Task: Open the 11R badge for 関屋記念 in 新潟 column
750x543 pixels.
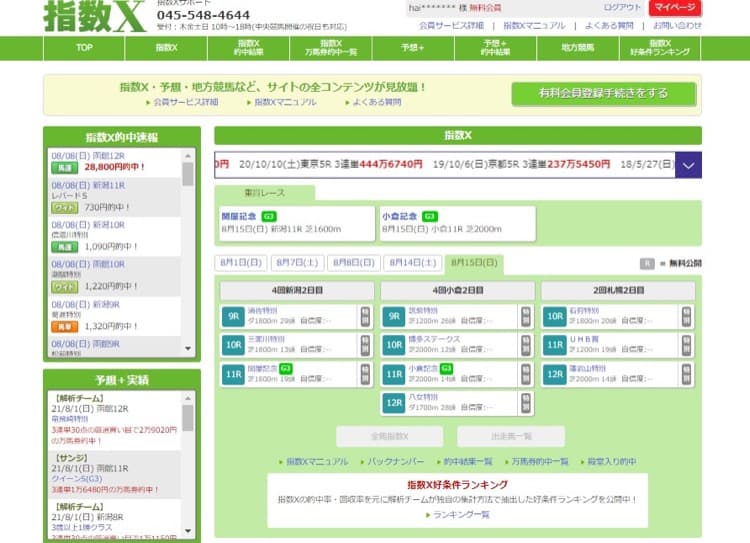Action: click(233, 374)
